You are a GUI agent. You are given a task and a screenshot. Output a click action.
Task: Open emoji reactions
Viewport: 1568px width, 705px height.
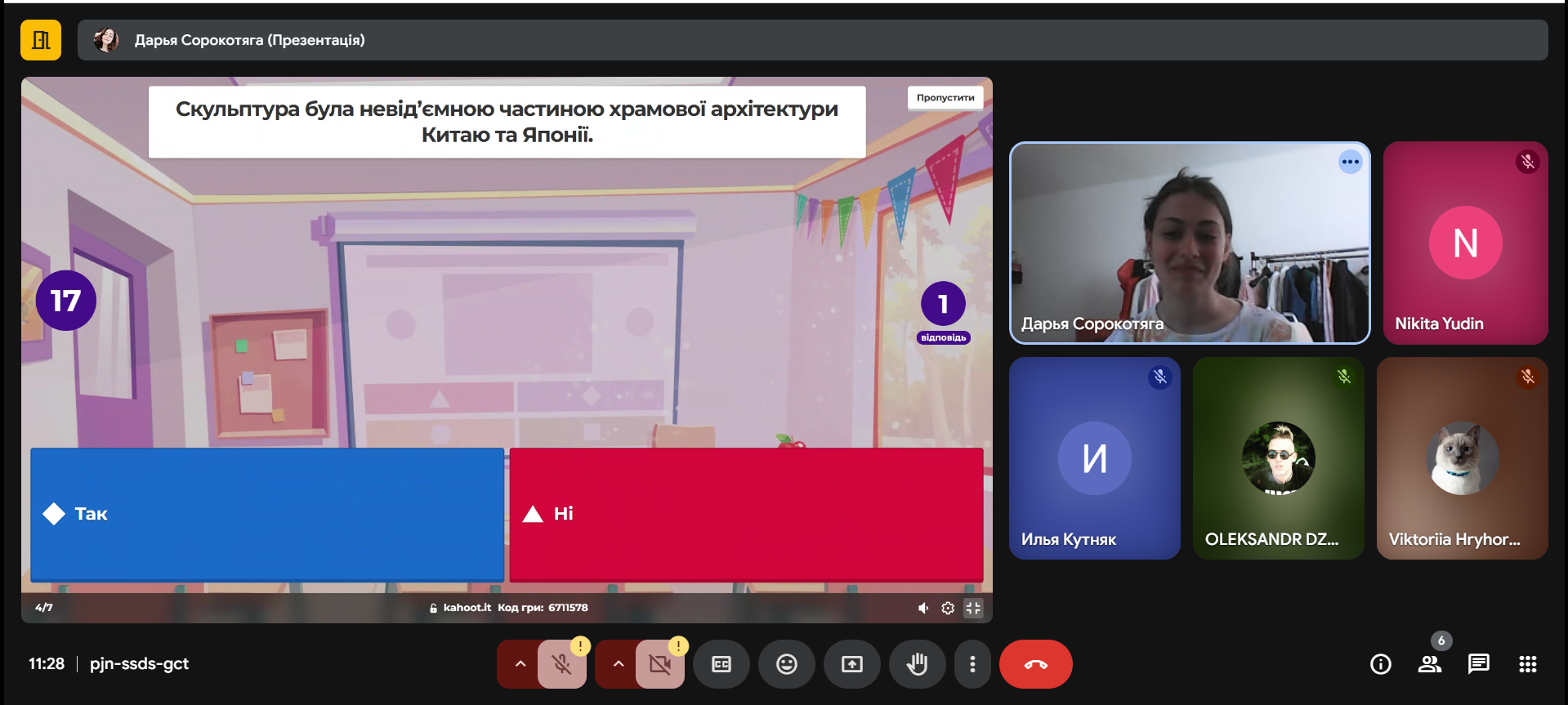pos(787,664)
